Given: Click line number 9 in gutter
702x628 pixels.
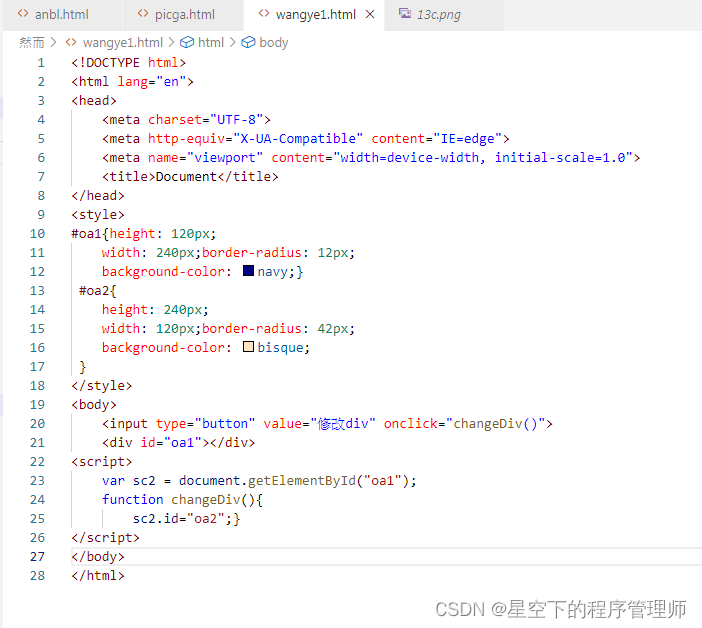Looking at the screenshot, I should (x=41, y=215).
